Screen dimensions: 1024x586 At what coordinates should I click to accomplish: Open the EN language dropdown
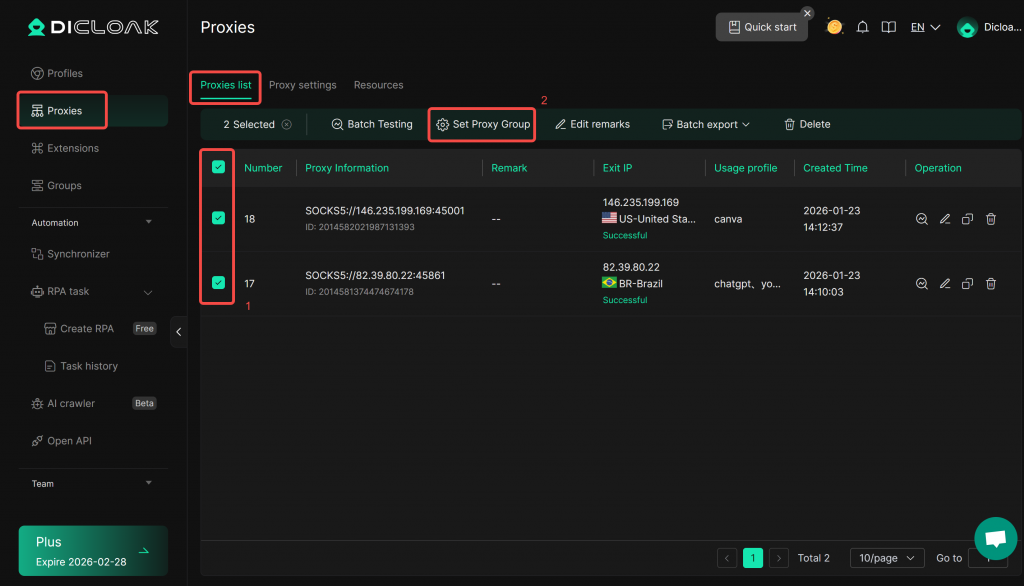(x=925, y=27)
